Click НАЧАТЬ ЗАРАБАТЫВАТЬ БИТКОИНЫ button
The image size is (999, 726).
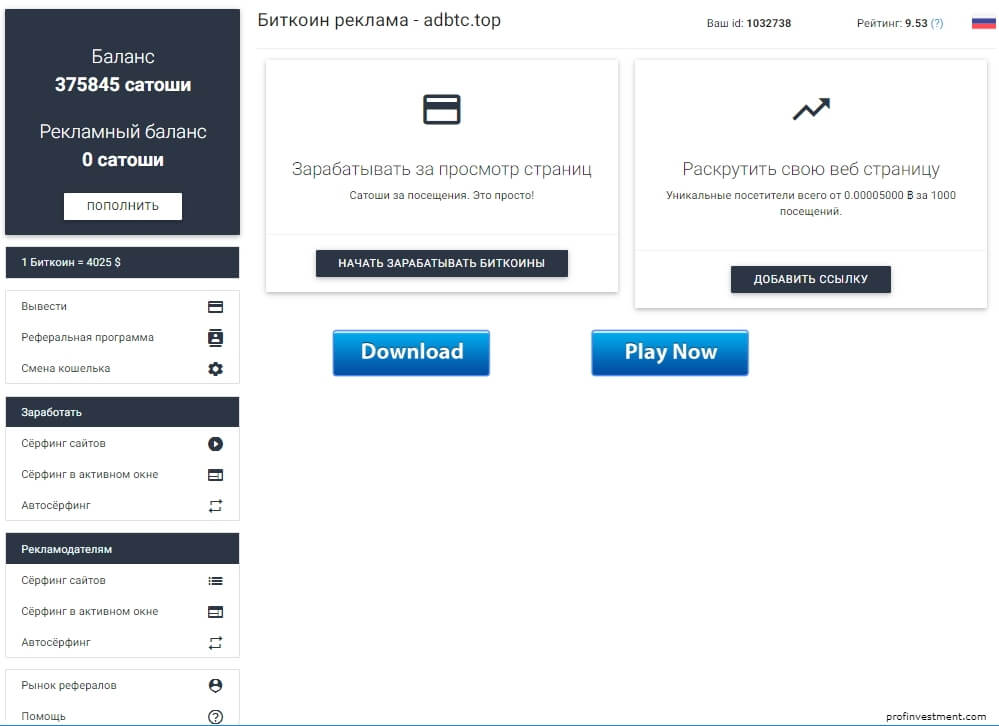pyautogui.click(x=442, y=263)
